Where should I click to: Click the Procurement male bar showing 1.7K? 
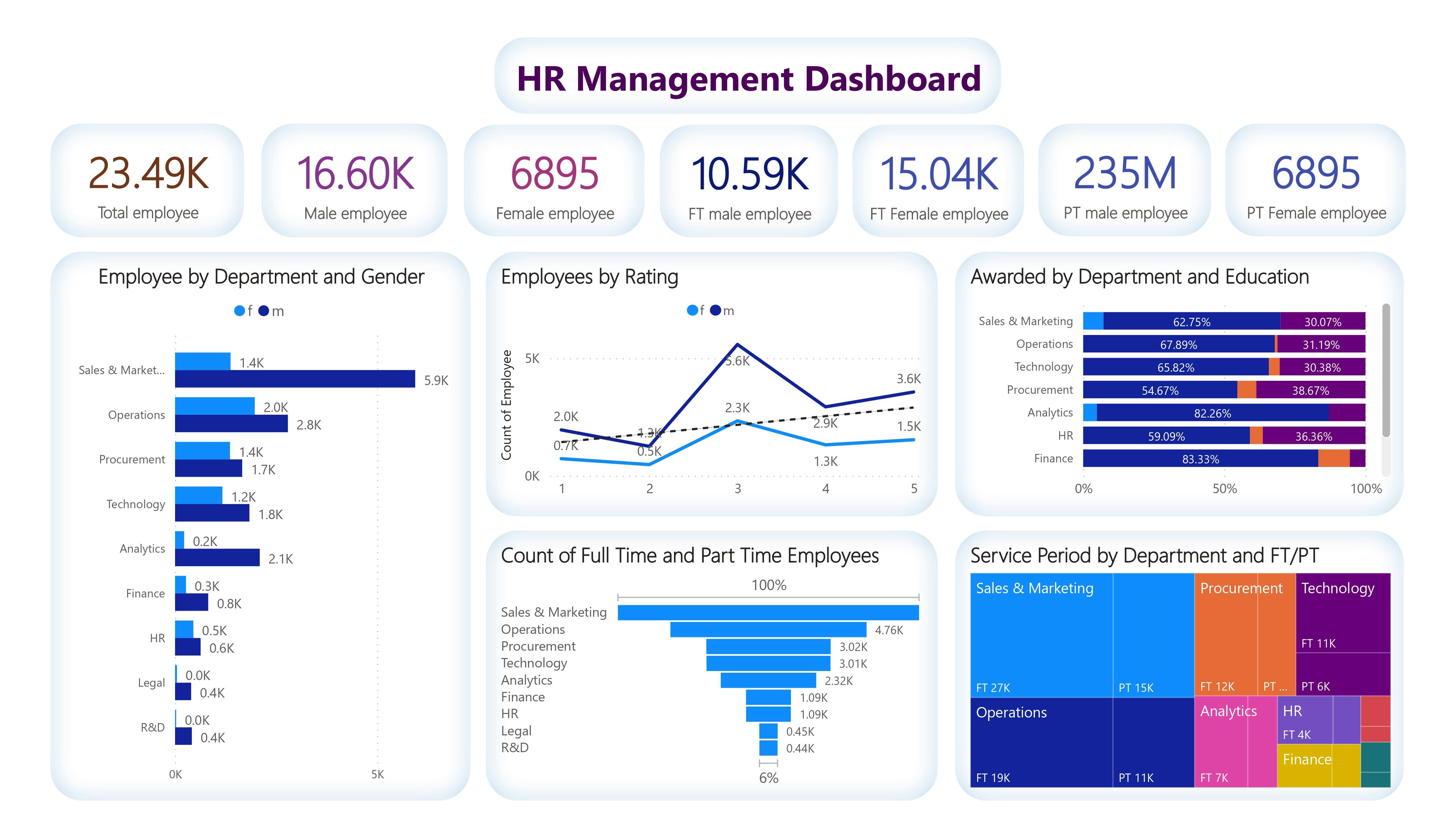(209, 468)
